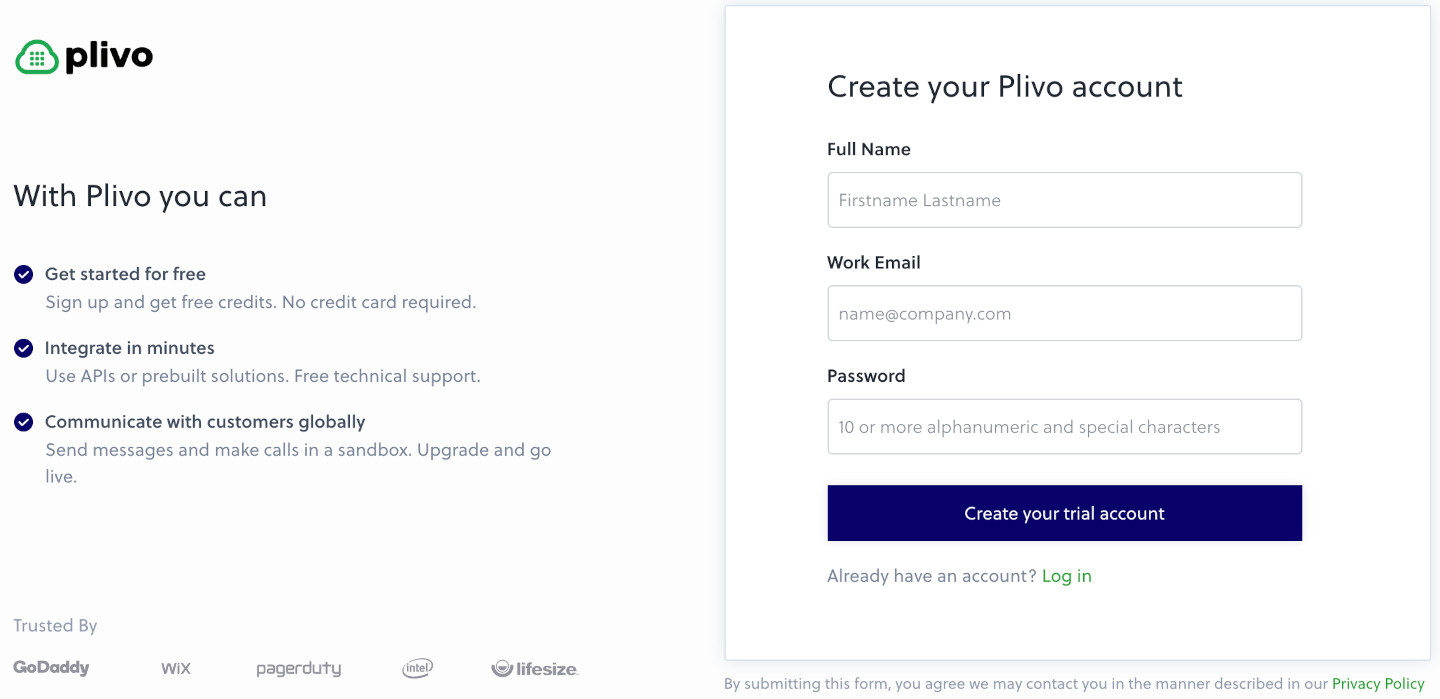This screenshot has height=699, width=1440.
Task: Open the Log in link
Action: point(1066,575)
